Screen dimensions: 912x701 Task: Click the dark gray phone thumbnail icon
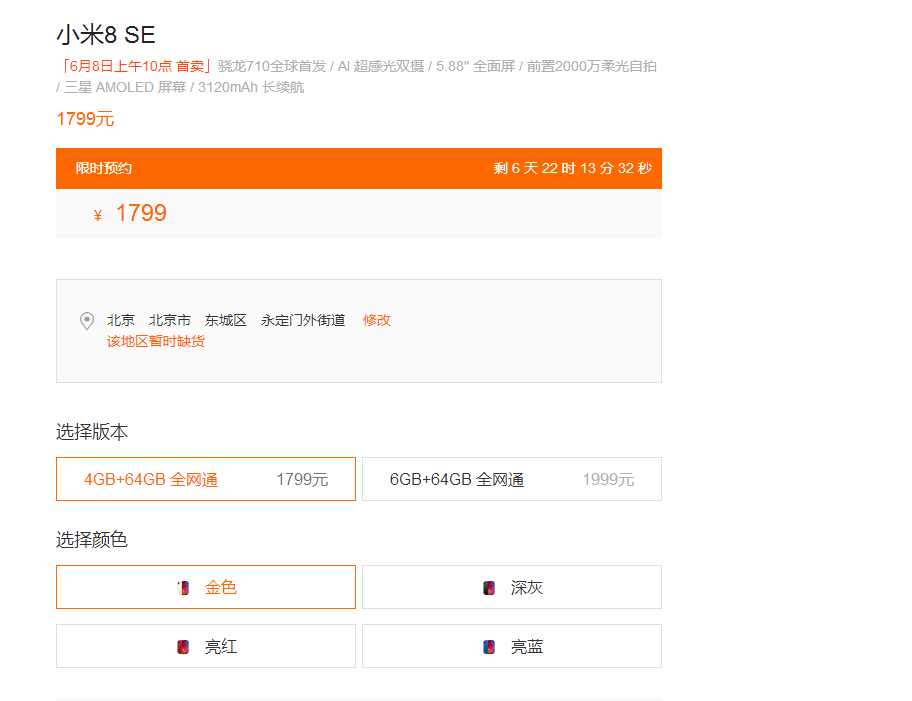(489, 588)
